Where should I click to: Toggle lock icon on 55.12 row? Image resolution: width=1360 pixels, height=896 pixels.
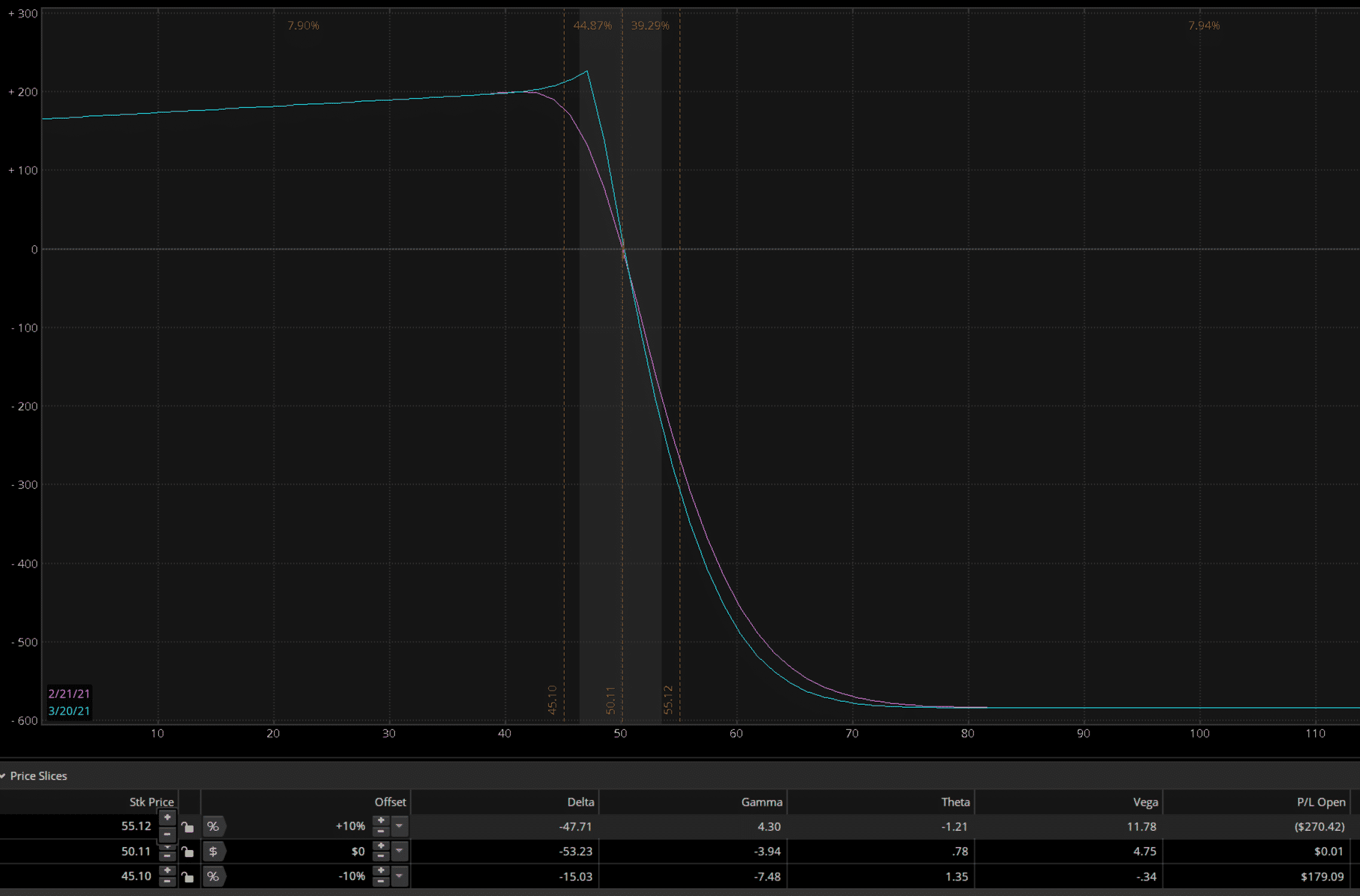click(188, 827)
